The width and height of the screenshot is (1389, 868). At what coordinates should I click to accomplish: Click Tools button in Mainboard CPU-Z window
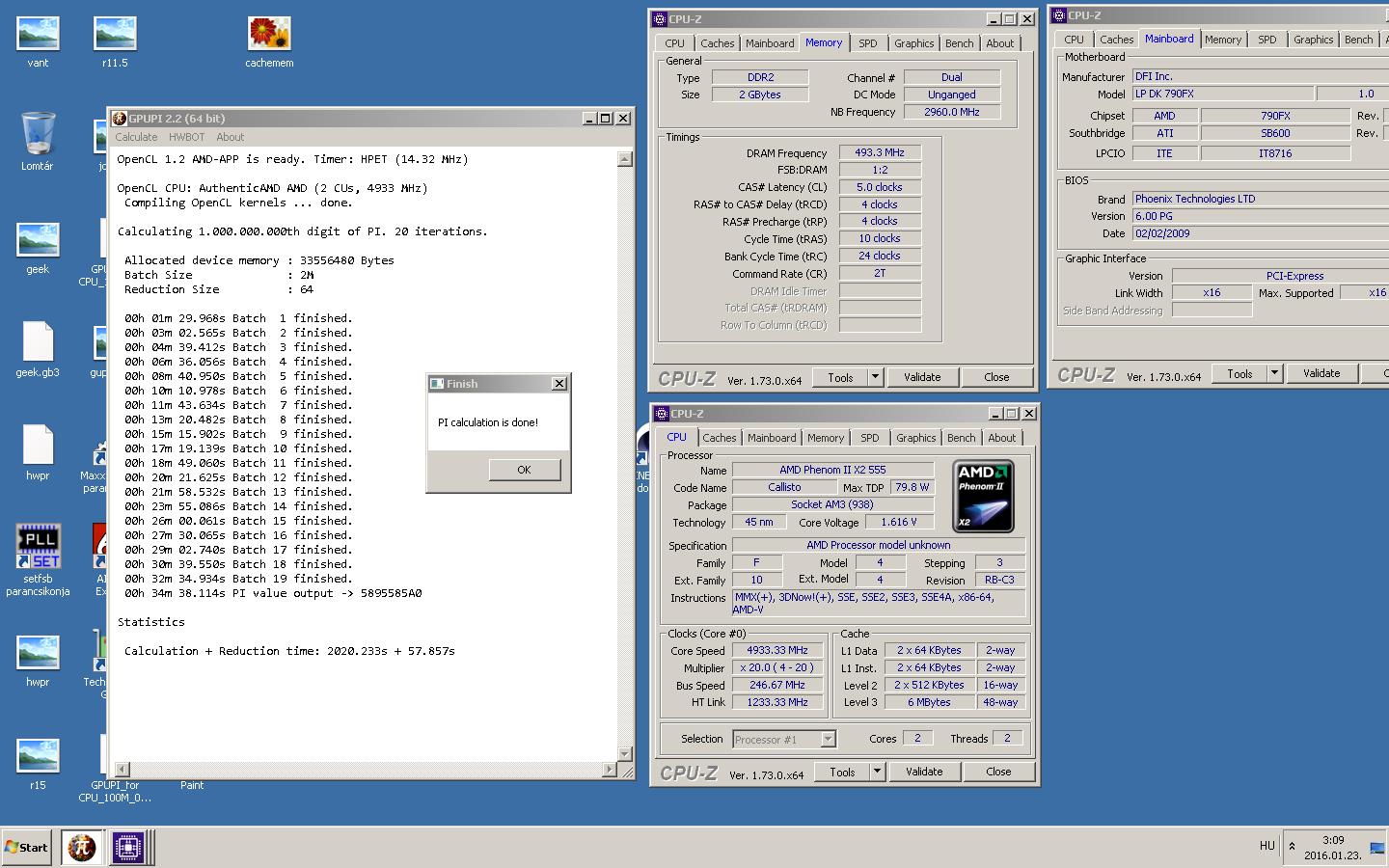click(1239, 373)
